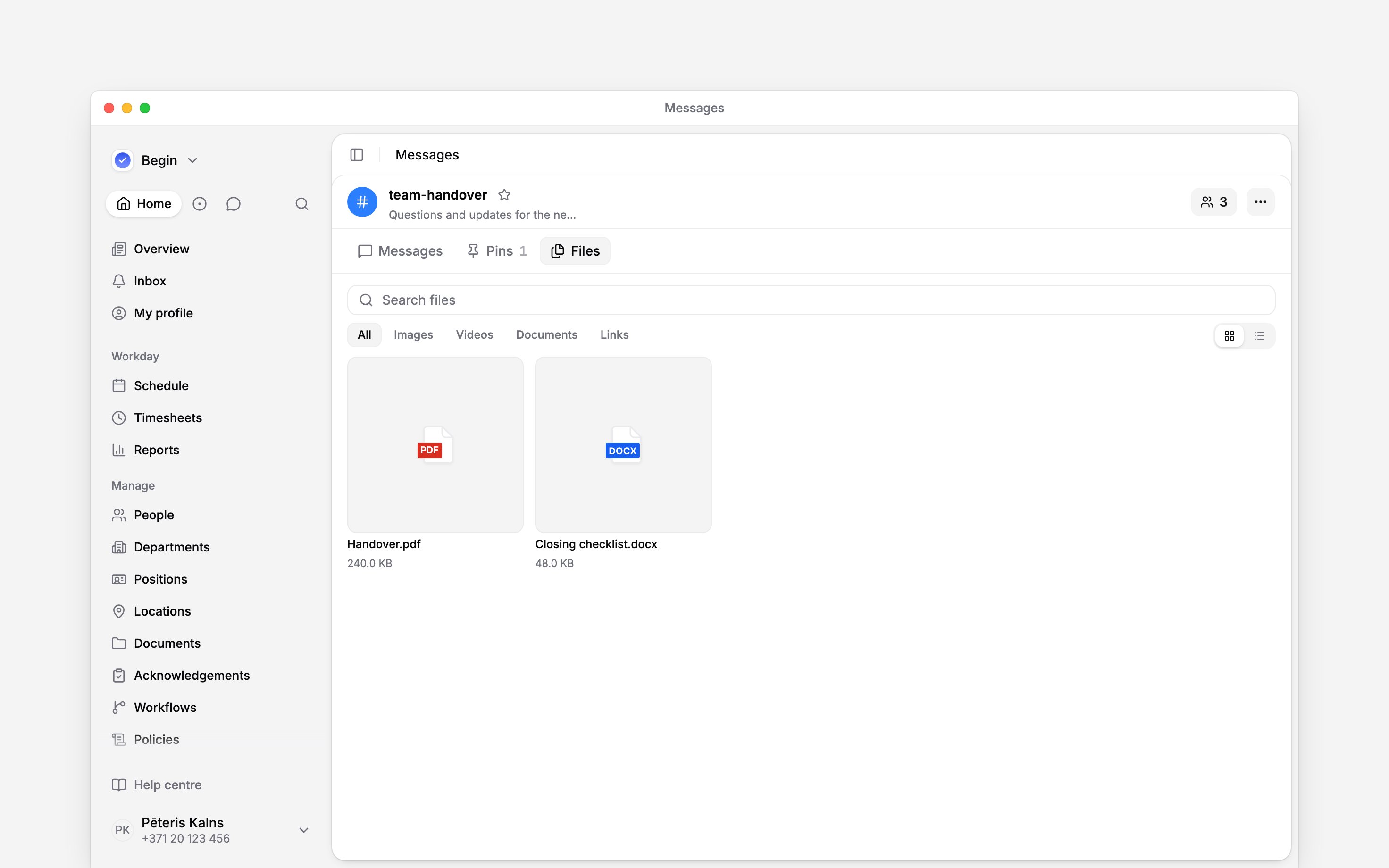Open the Handover.pdf thumbnail
This screenshot has width=1389, height=868.
[x=435, y=445]
